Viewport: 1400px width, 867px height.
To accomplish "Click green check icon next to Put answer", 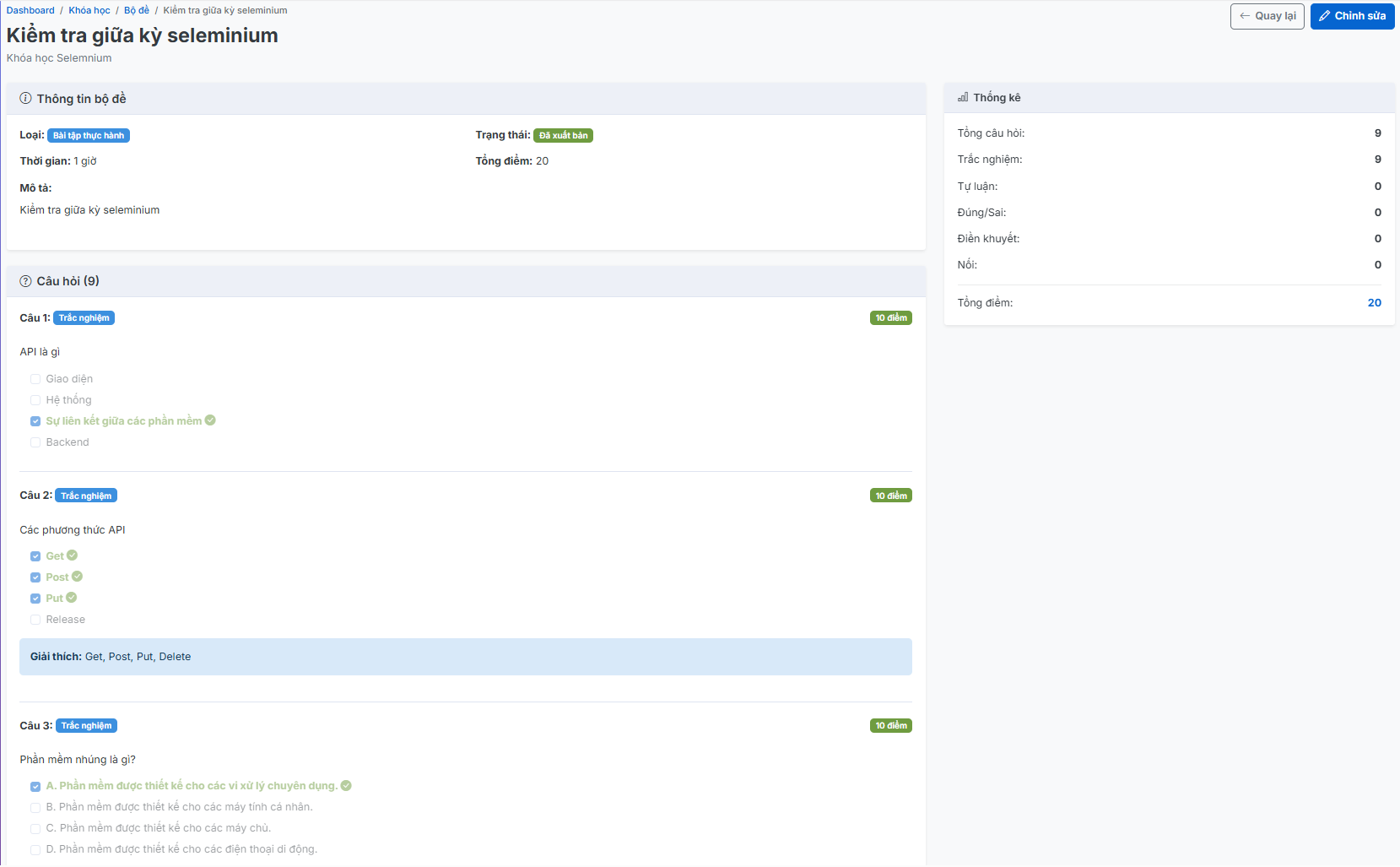I will [72, 598].
